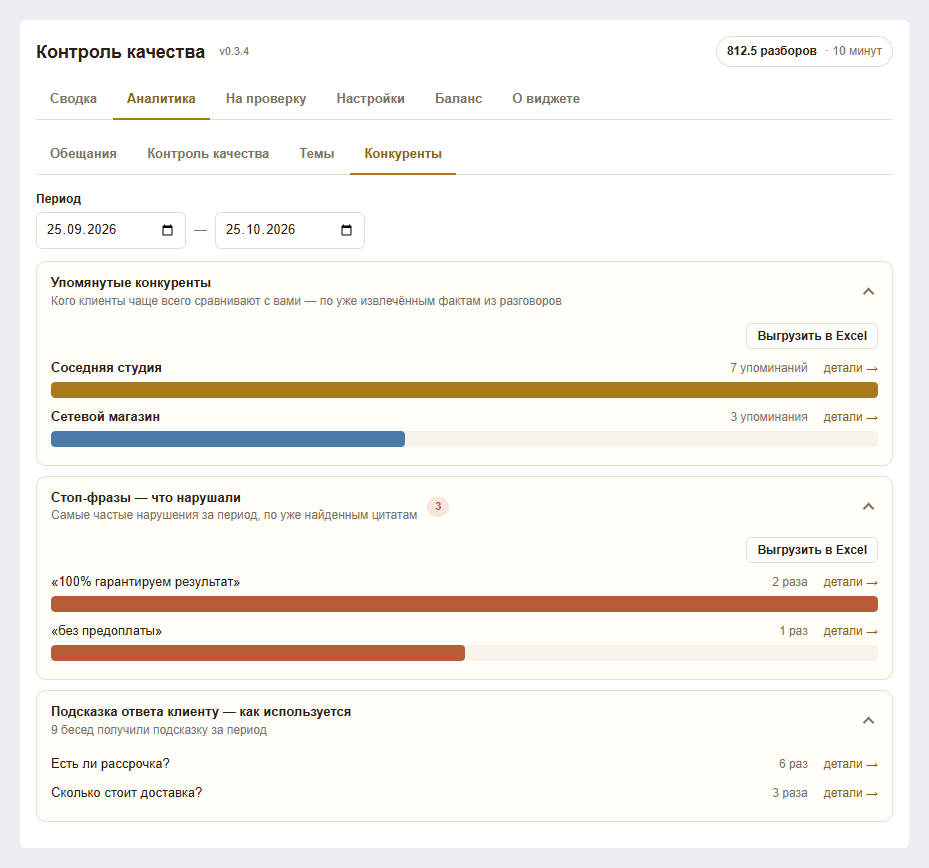Screen dimensions: 929x868
Task: Collapse the Стоп-фразы section
Action: (x=868, y=507)
